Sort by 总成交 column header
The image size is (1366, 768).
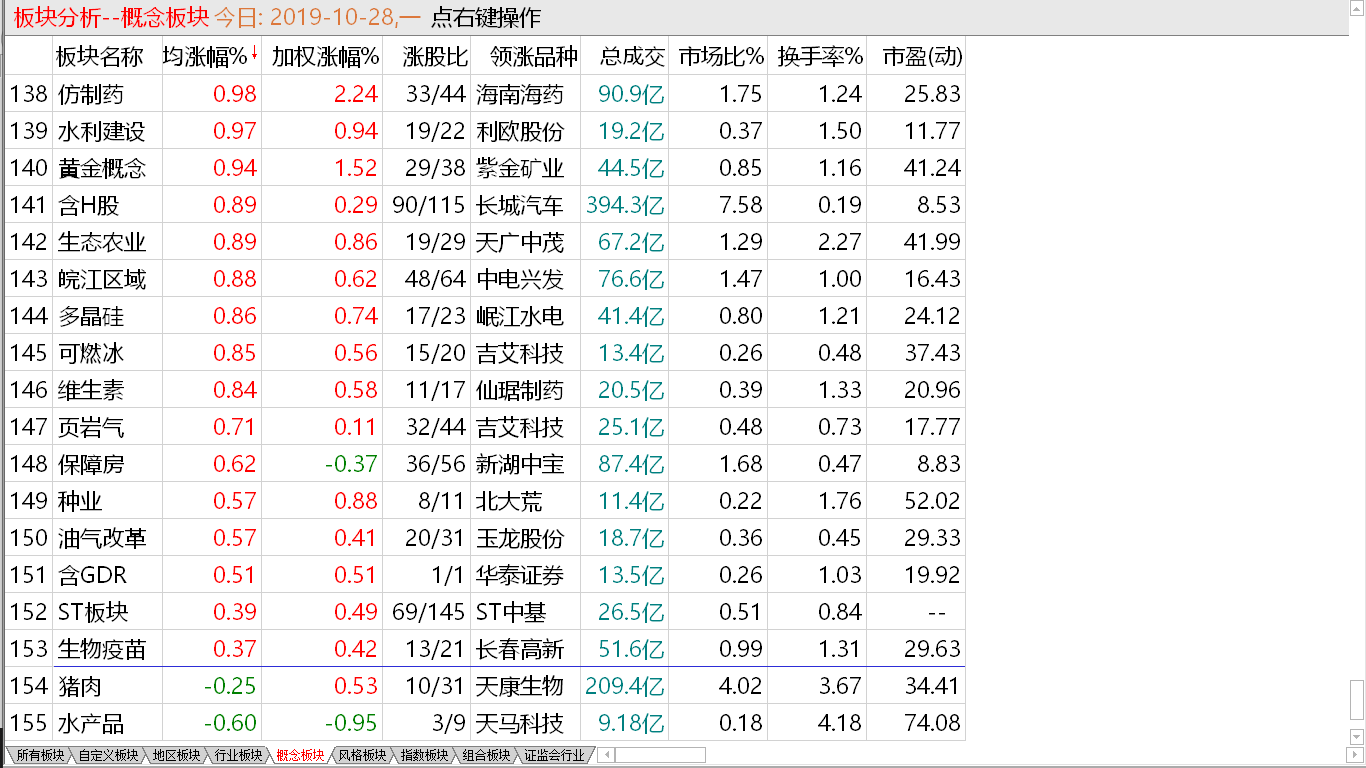[633, 56]
